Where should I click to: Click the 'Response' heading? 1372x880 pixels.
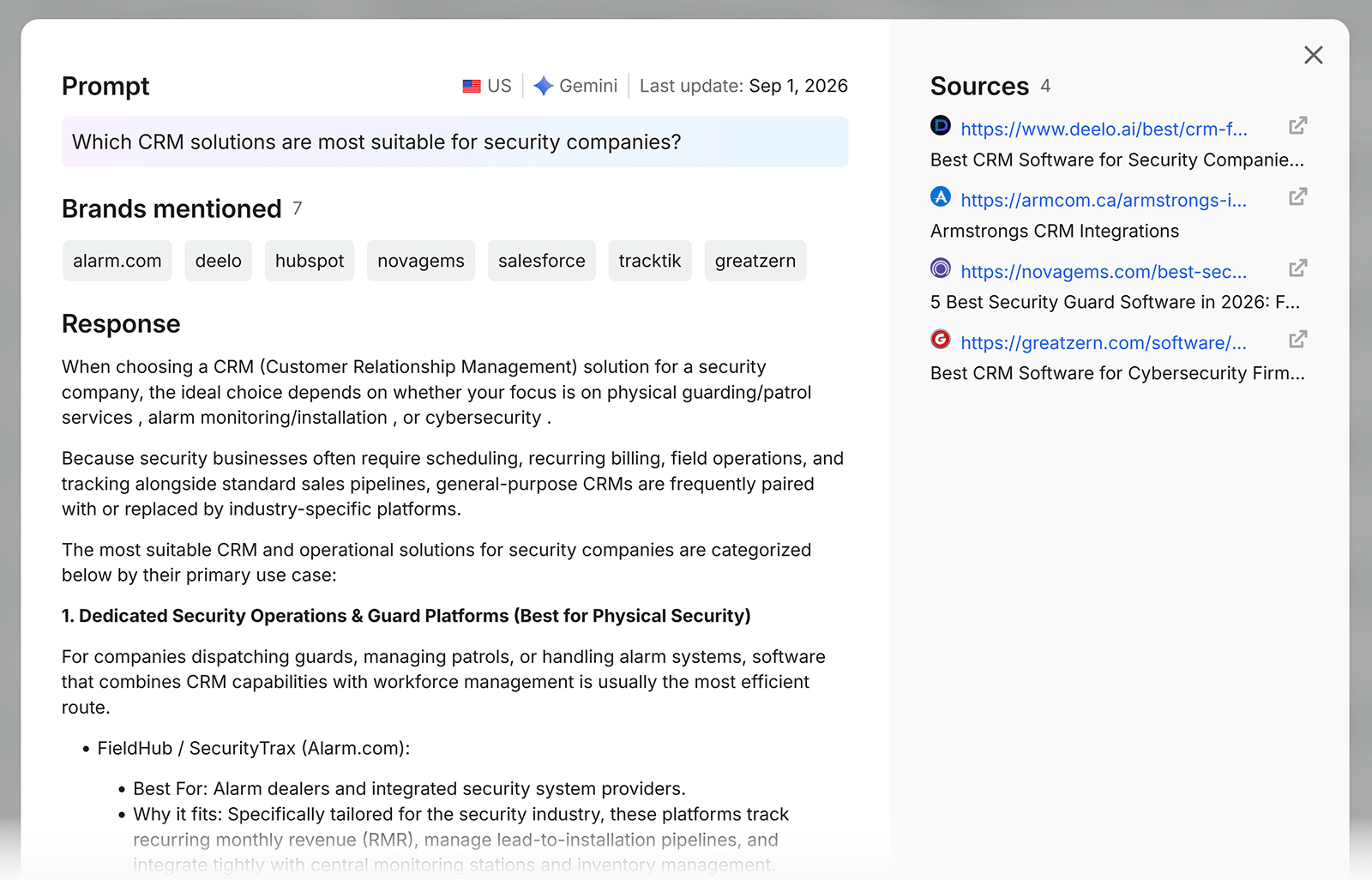[121, 323]
